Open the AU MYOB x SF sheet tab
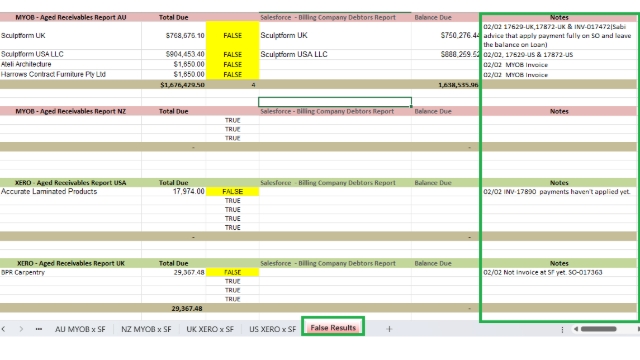This screenshot has width=640, height=360. pos(80,329)
